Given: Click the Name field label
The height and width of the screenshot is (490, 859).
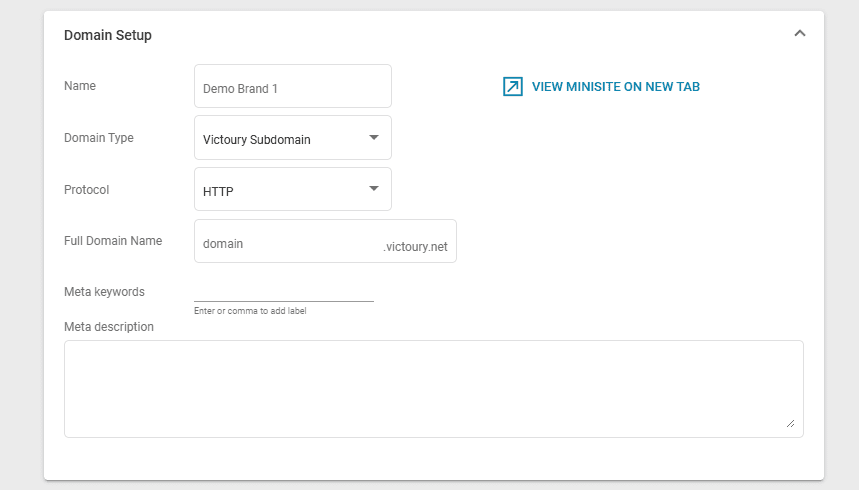Looking at the screenshot, I should click(80, 86).
